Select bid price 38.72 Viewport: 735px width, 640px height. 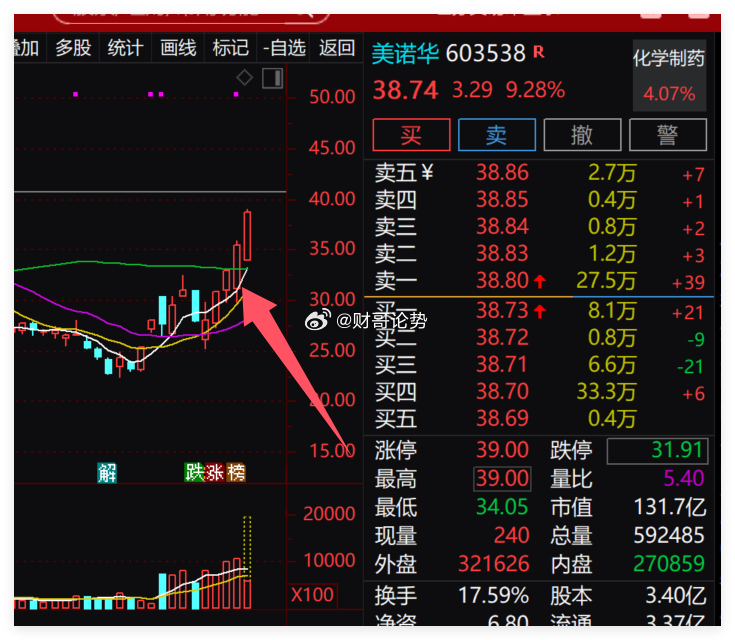(x=502, y=338)
